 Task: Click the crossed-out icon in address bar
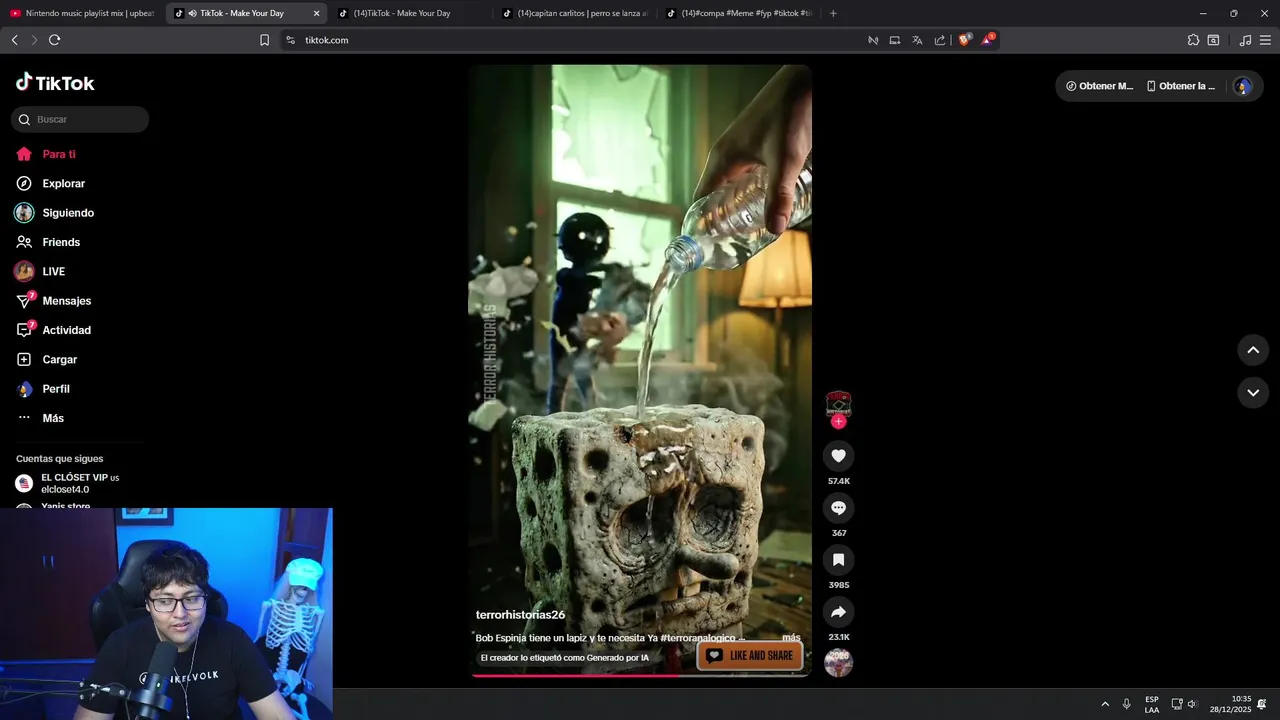click(873, 40)
